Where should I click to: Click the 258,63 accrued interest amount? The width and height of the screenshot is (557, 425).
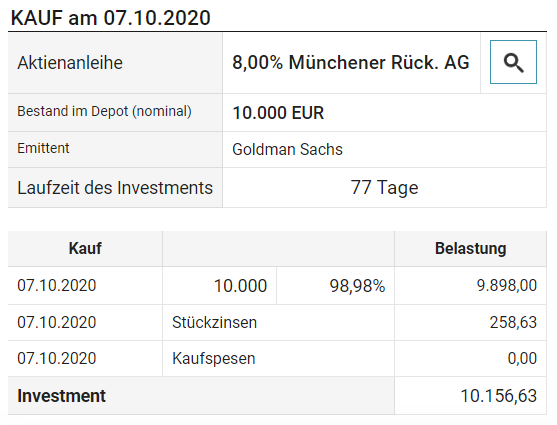(513, 323)
